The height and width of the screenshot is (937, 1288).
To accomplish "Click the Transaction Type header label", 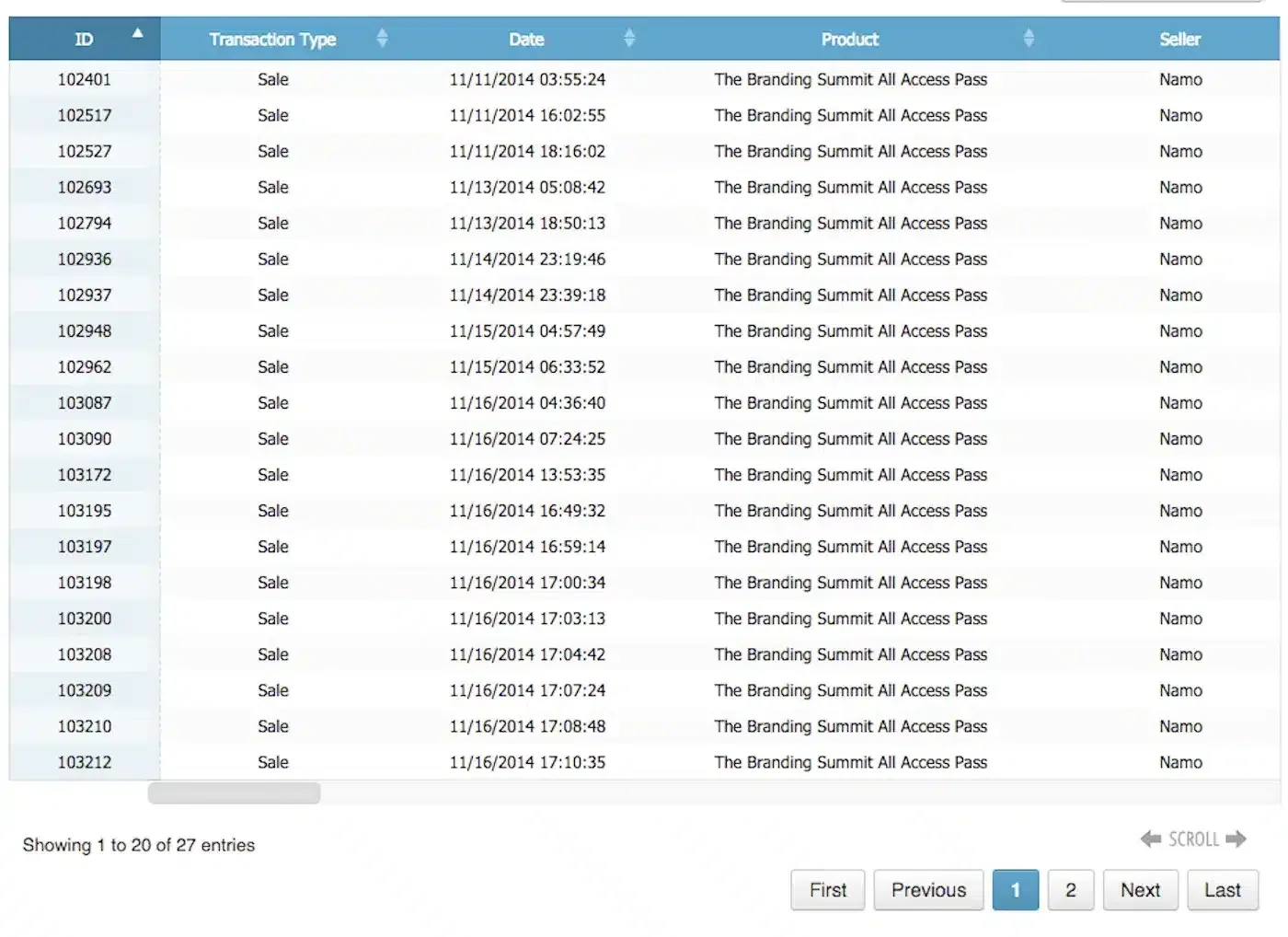I will click(x=272, y=40).
